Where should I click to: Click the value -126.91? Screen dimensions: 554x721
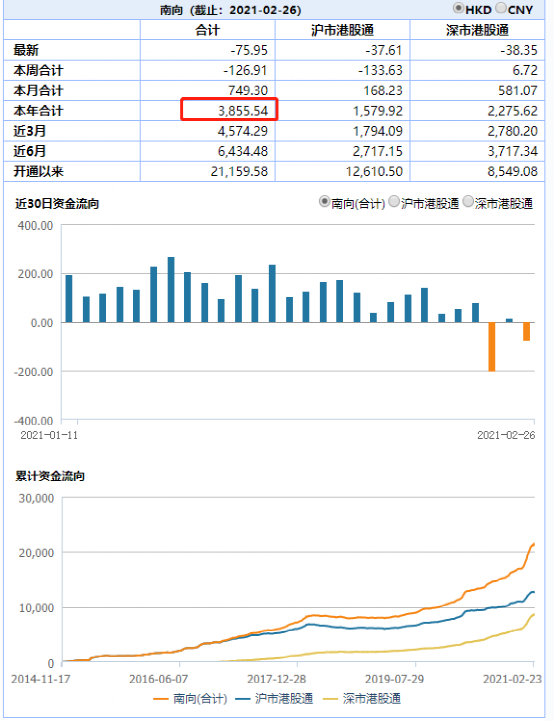[x=246, y=70]
